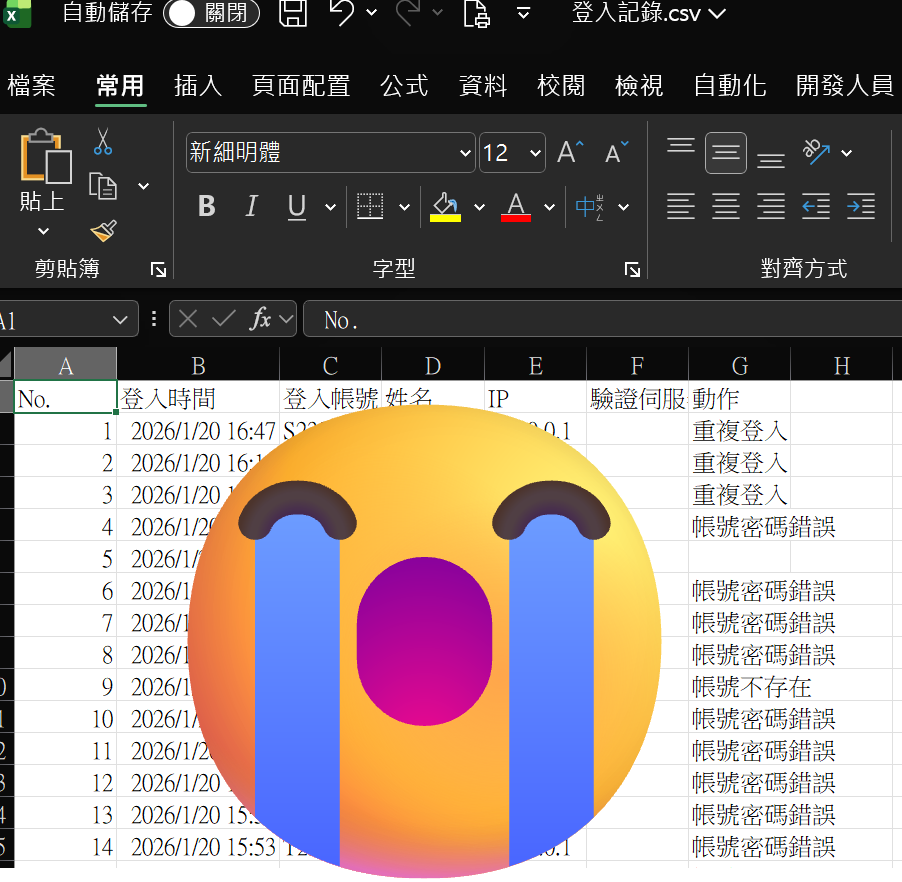The image size is (902, 882).
Task: Switch to the 公式 ribbon tab
Action: [x=404, y=86]
